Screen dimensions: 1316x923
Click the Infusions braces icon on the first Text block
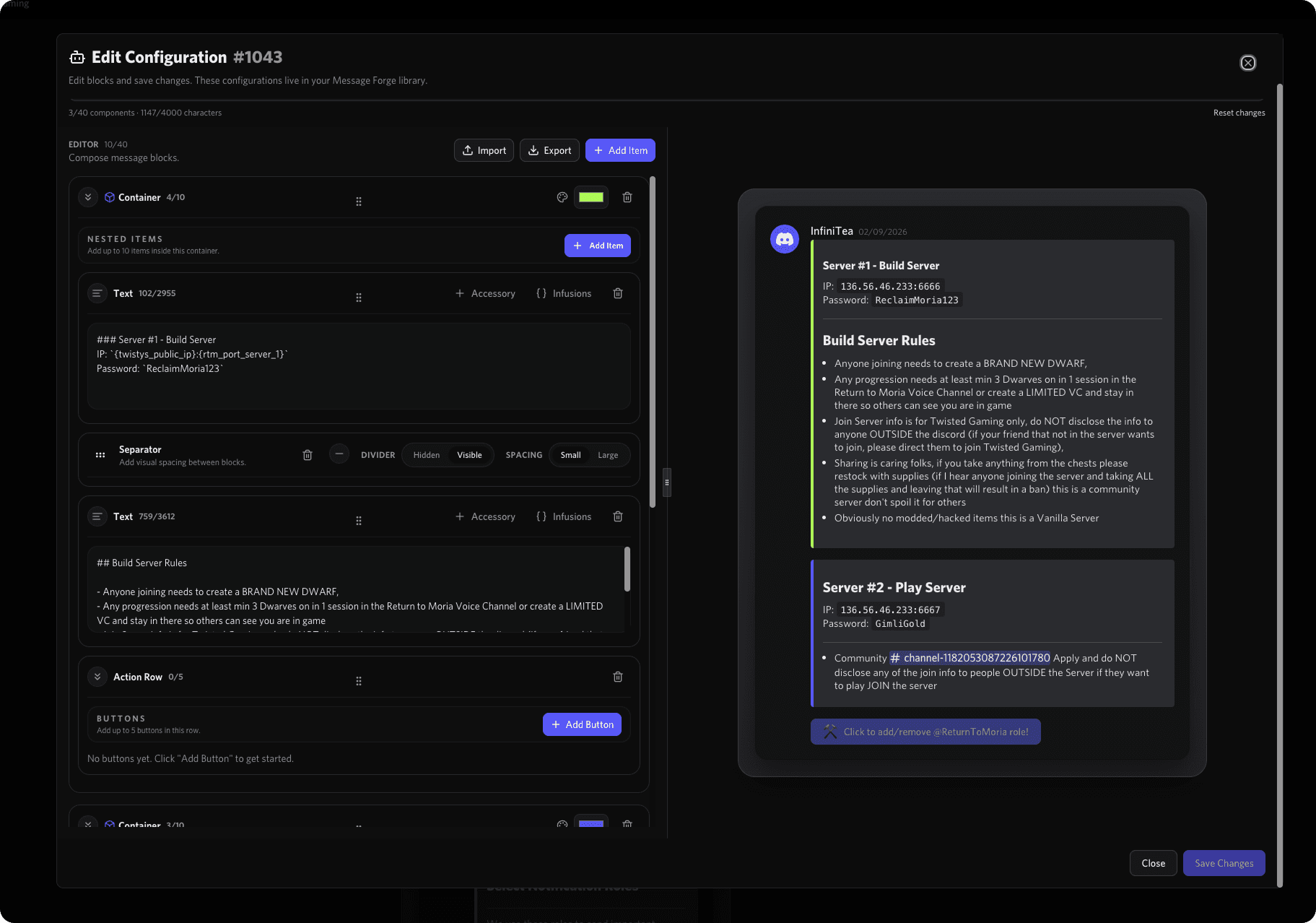[541, 293]
